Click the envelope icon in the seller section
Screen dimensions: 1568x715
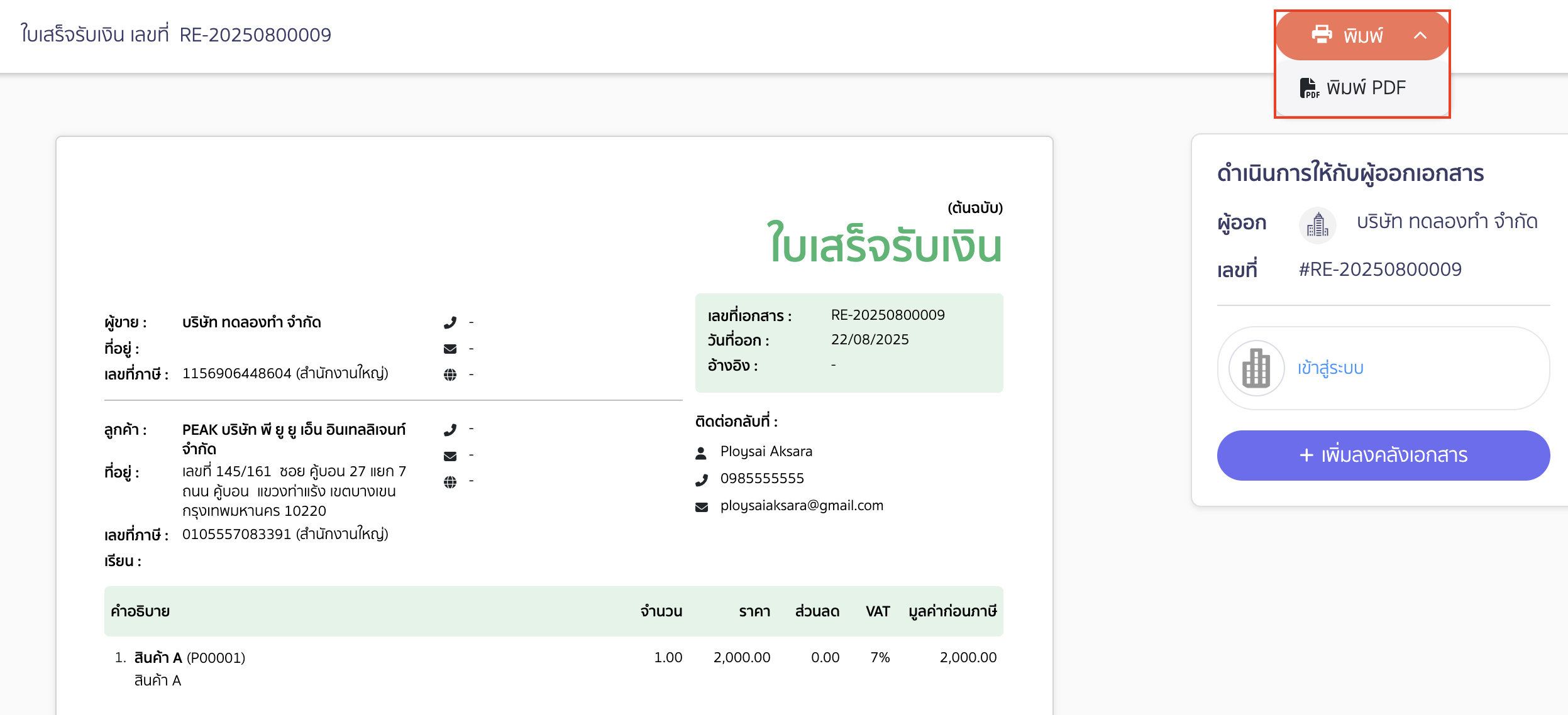click(450, 348)
